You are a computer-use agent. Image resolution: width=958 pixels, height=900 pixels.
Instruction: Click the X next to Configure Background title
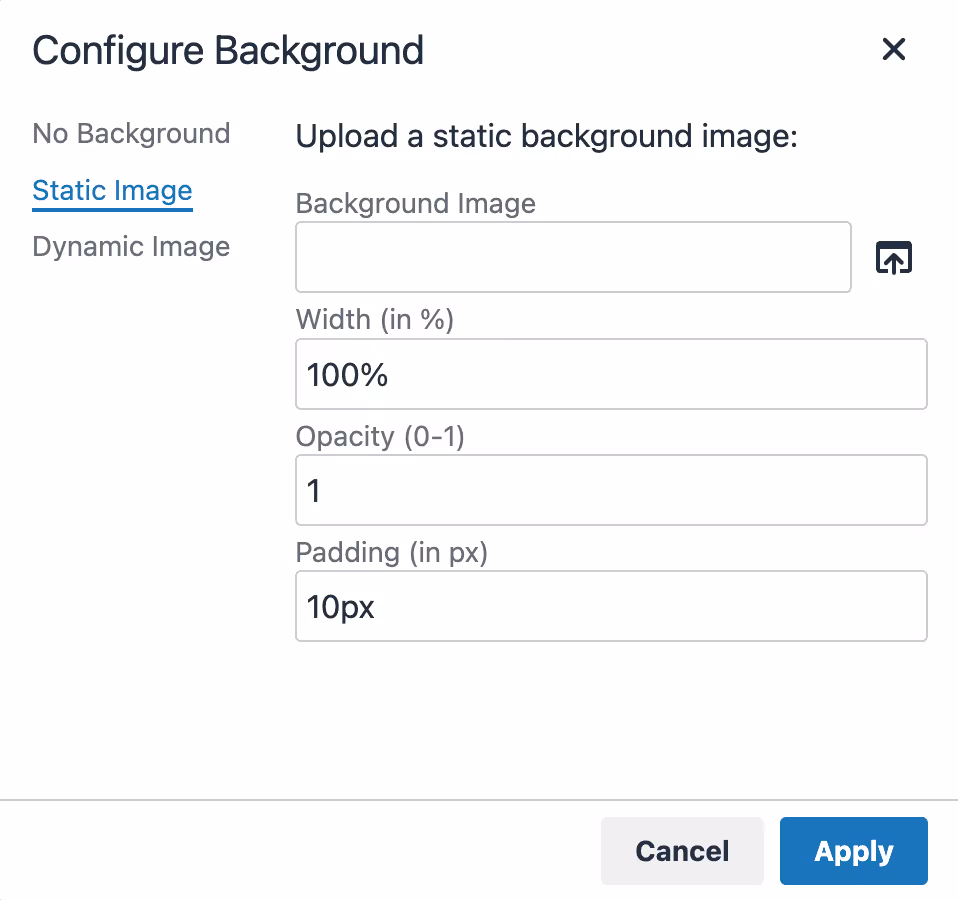point(893,49)
